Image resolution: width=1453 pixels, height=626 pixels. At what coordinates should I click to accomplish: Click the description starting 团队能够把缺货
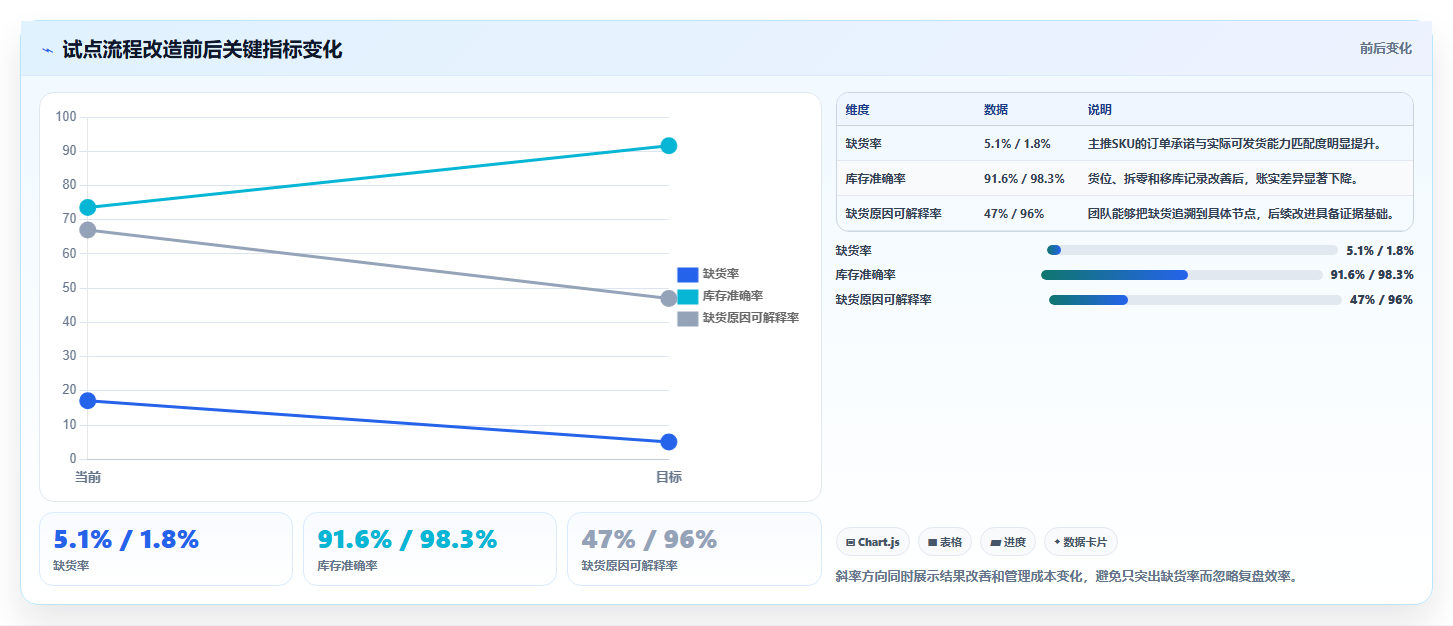[x=1245, y=214]
